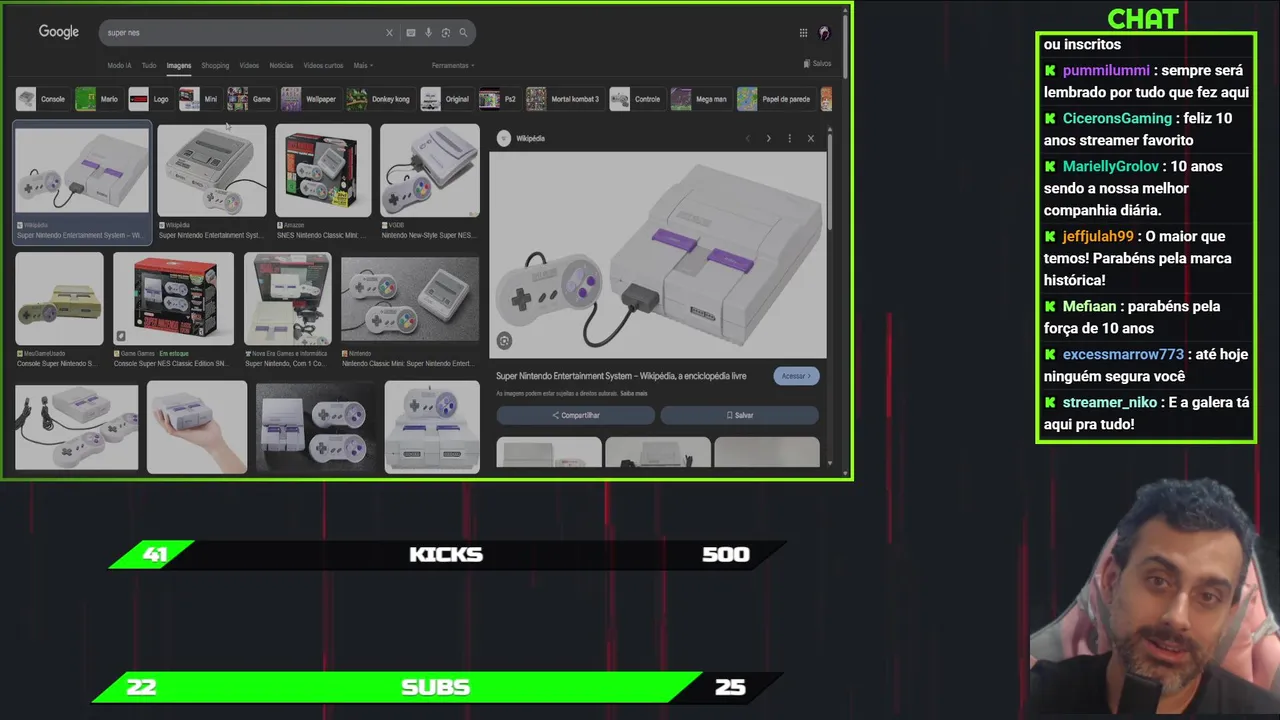Screen dimensions: 1280x720
Task: Open the Salvos saved items link
Action: click(817, 63)
